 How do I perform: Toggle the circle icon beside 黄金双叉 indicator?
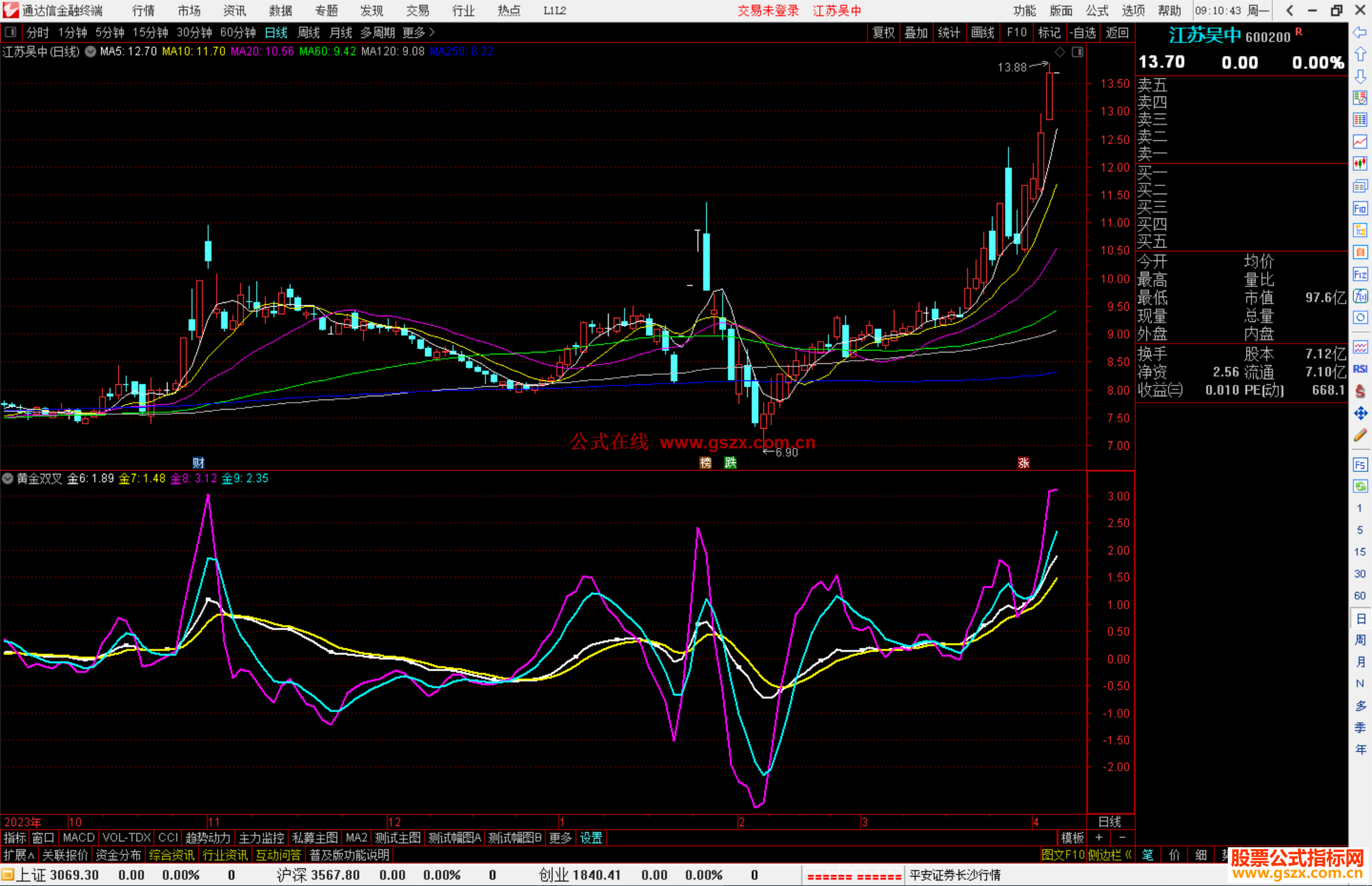coord(8,478)
